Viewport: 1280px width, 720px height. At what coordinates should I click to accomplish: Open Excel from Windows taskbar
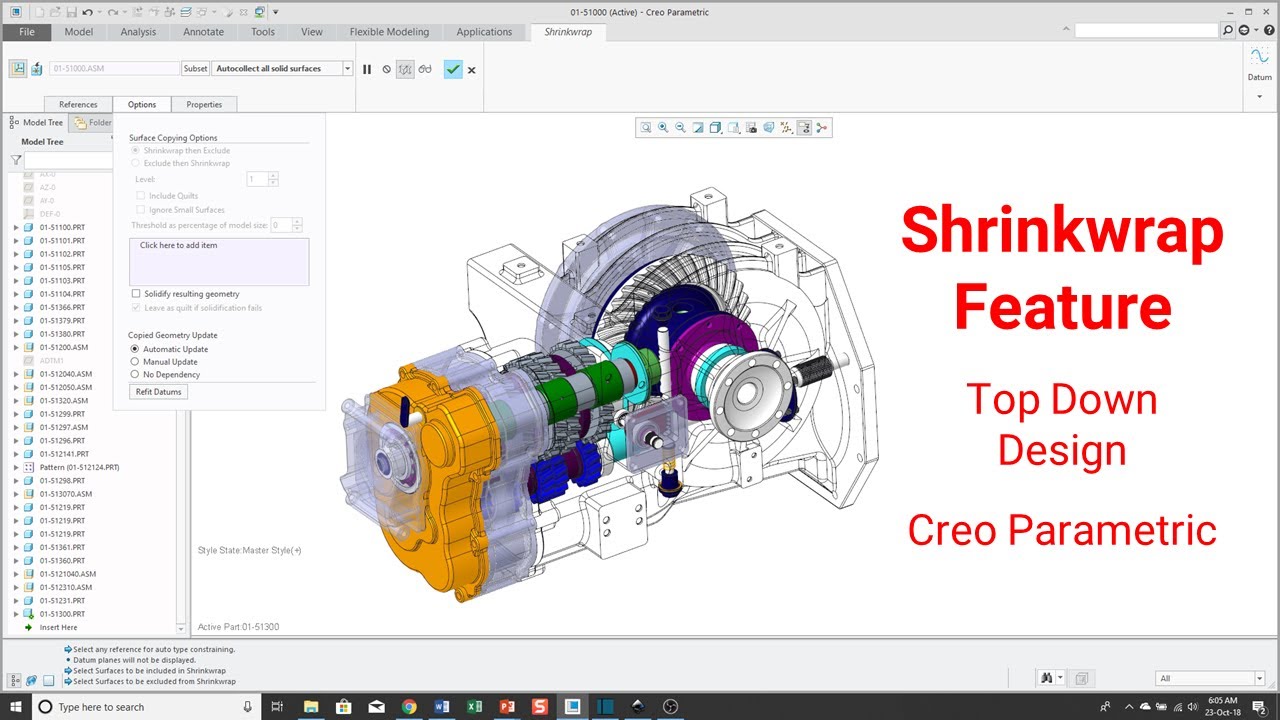pyautogui.click(x=475, y=707)
